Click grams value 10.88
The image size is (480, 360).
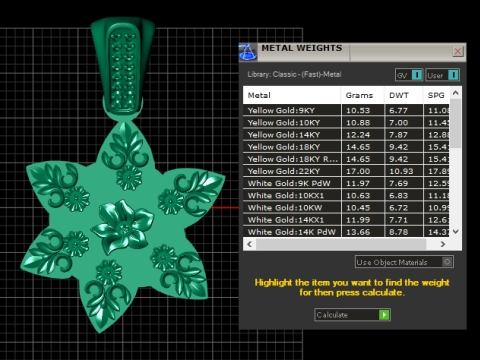click(358, 123)
